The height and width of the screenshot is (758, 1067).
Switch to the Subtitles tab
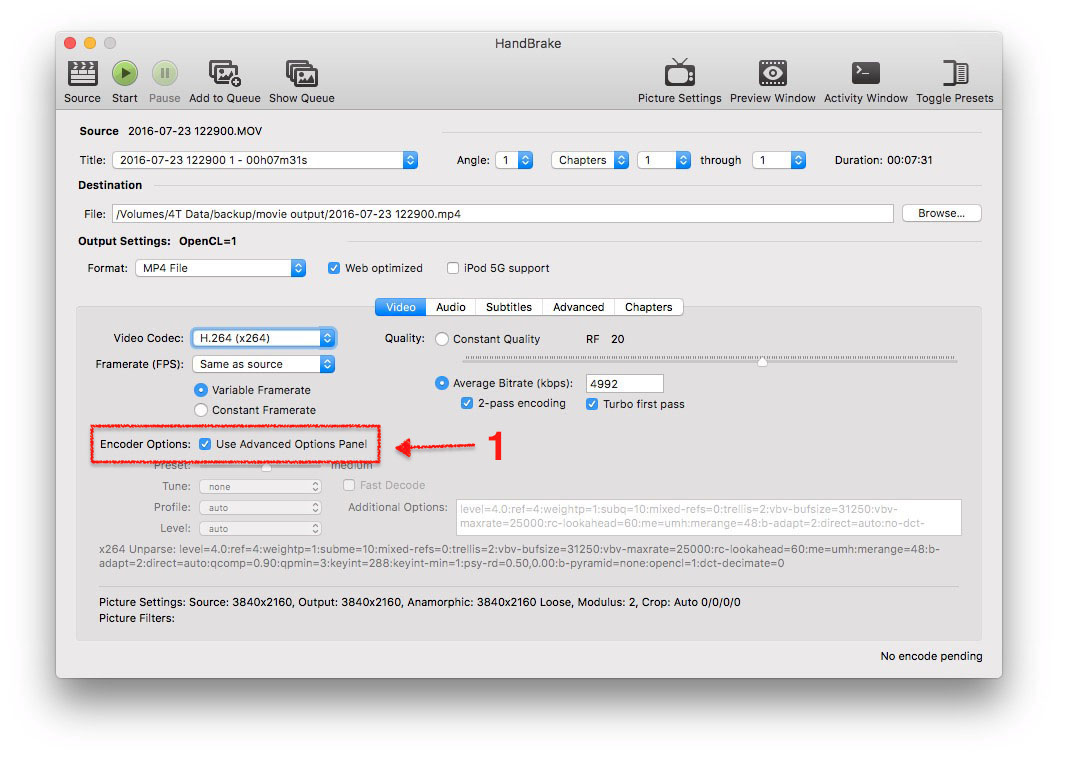point(509,307)
